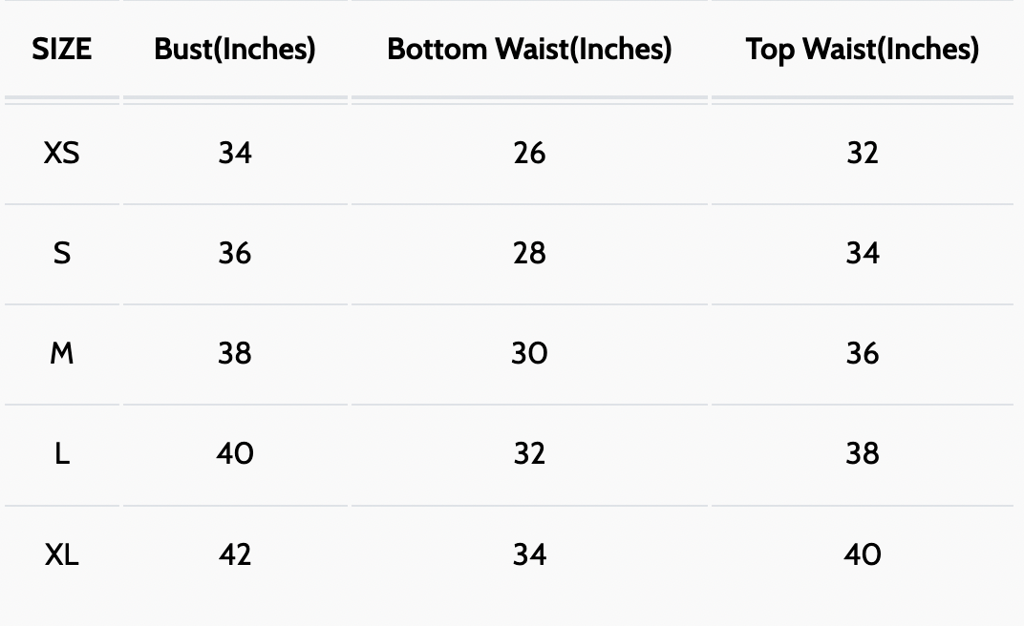This screenshot has width=1024, height=626.
Task: Select the XS size row label
Action: click(61, 153)
